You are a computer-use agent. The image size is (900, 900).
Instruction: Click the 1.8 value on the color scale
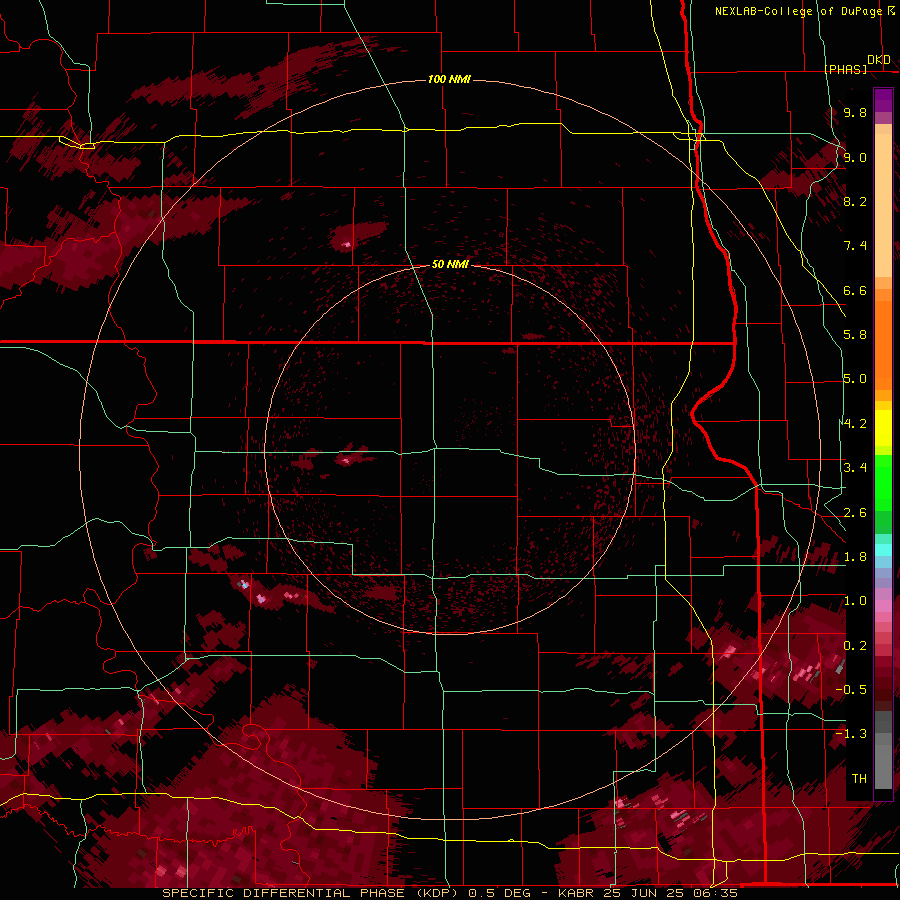coord(855,557)
